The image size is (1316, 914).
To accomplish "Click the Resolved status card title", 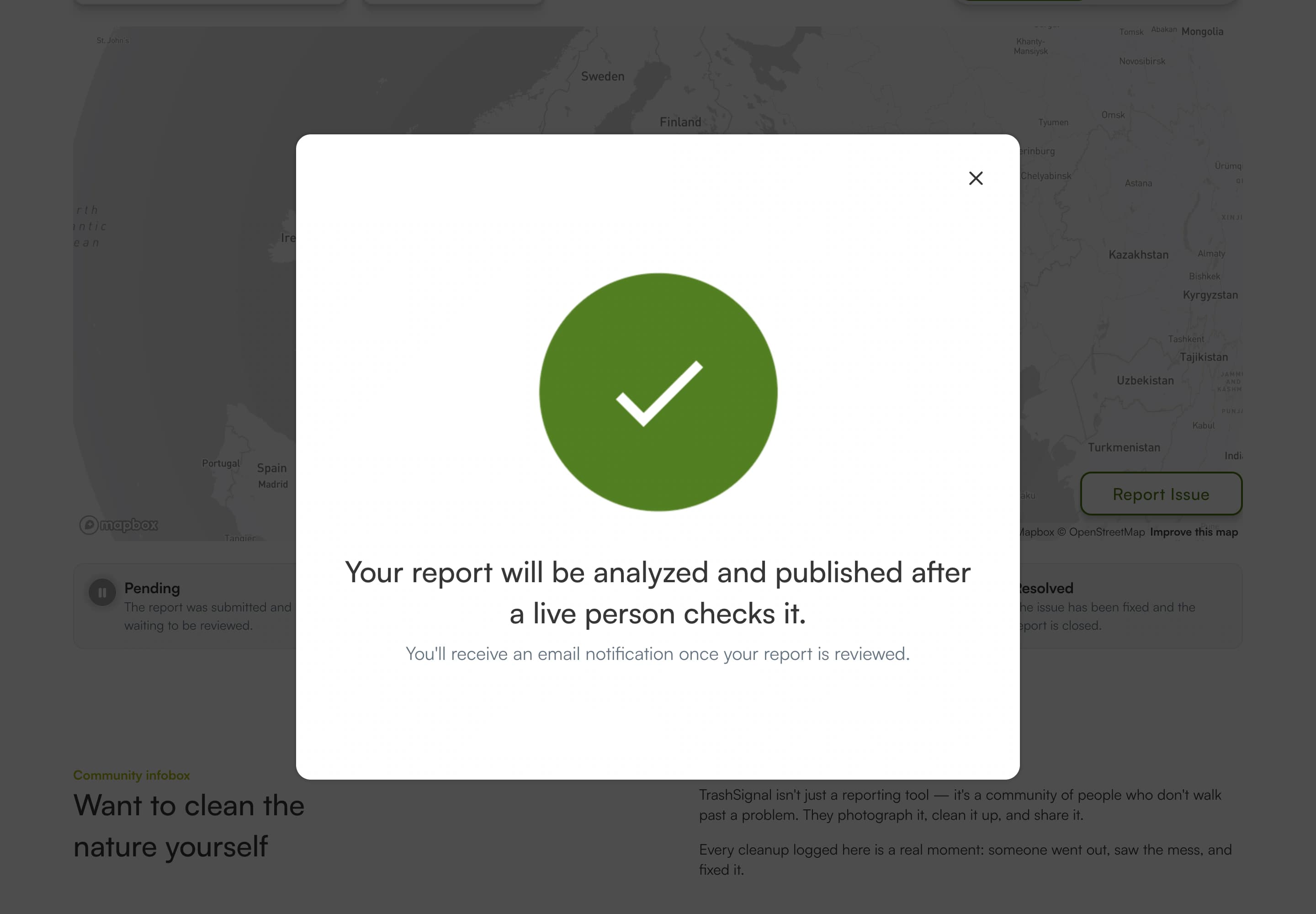I will tap(1045, 588).
